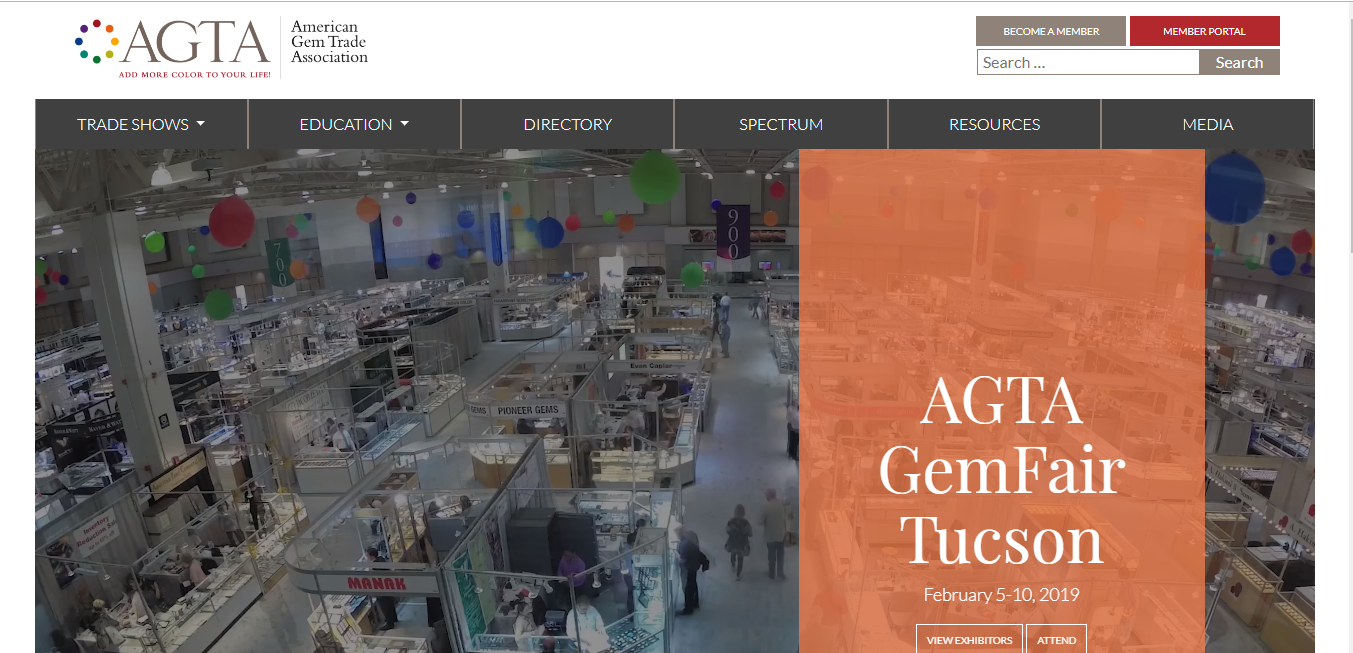Submit using the Search button
The image size is (1353, 653).
(x=1239, y=62)
